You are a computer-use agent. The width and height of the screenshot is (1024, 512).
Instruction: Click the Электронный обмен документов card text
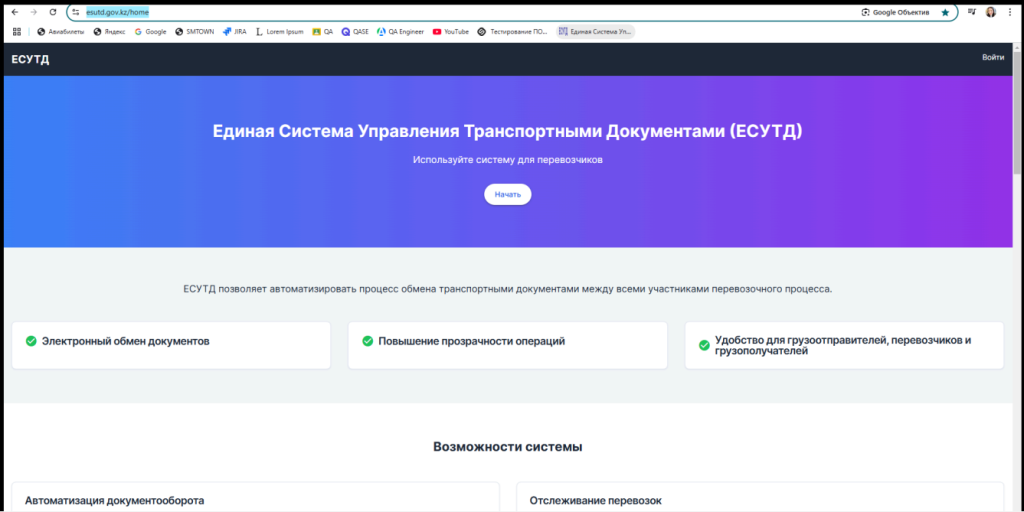126,341
